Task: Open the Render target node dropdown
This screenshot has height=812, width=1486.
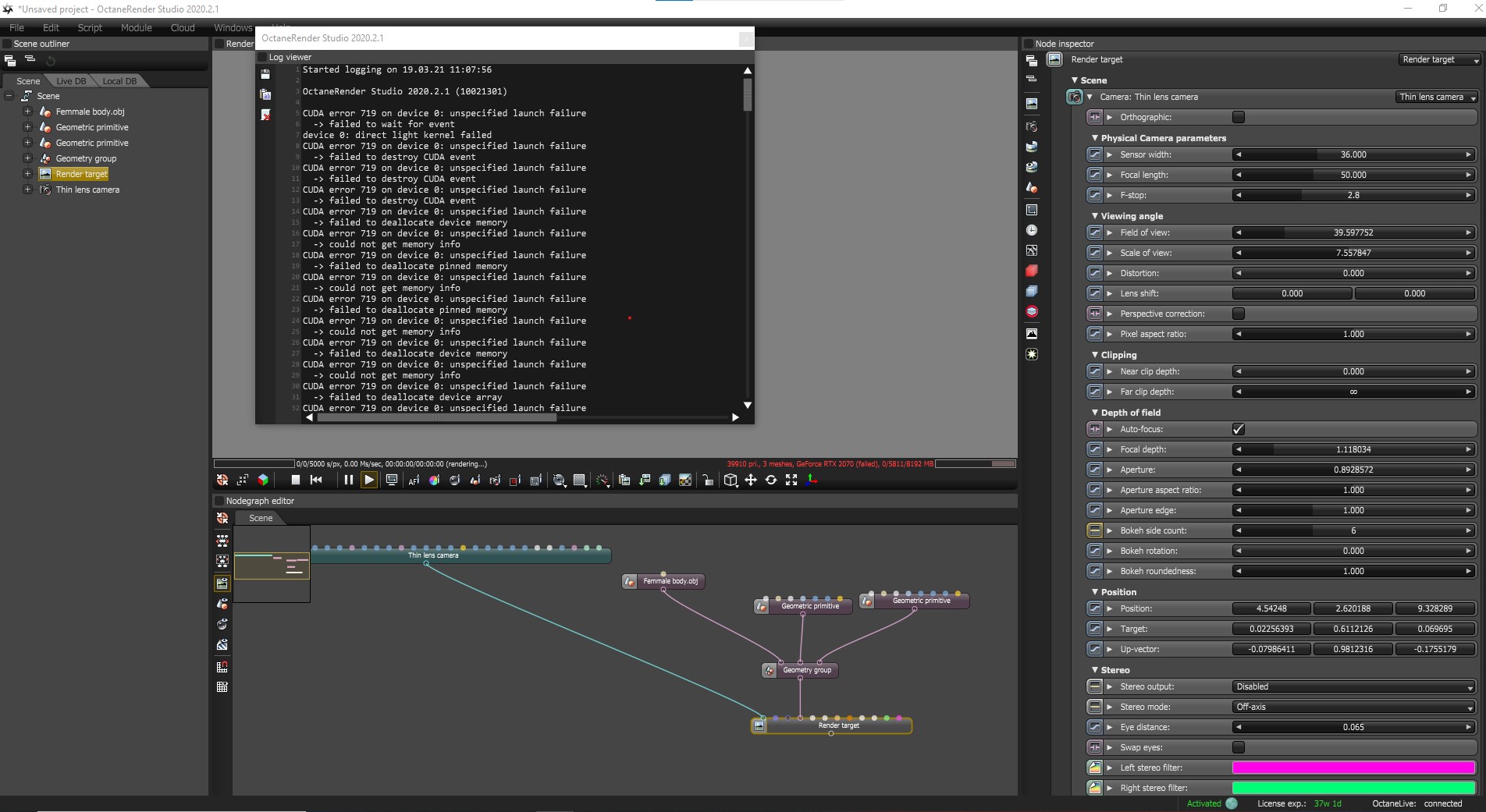Action: pos(1439,59)
